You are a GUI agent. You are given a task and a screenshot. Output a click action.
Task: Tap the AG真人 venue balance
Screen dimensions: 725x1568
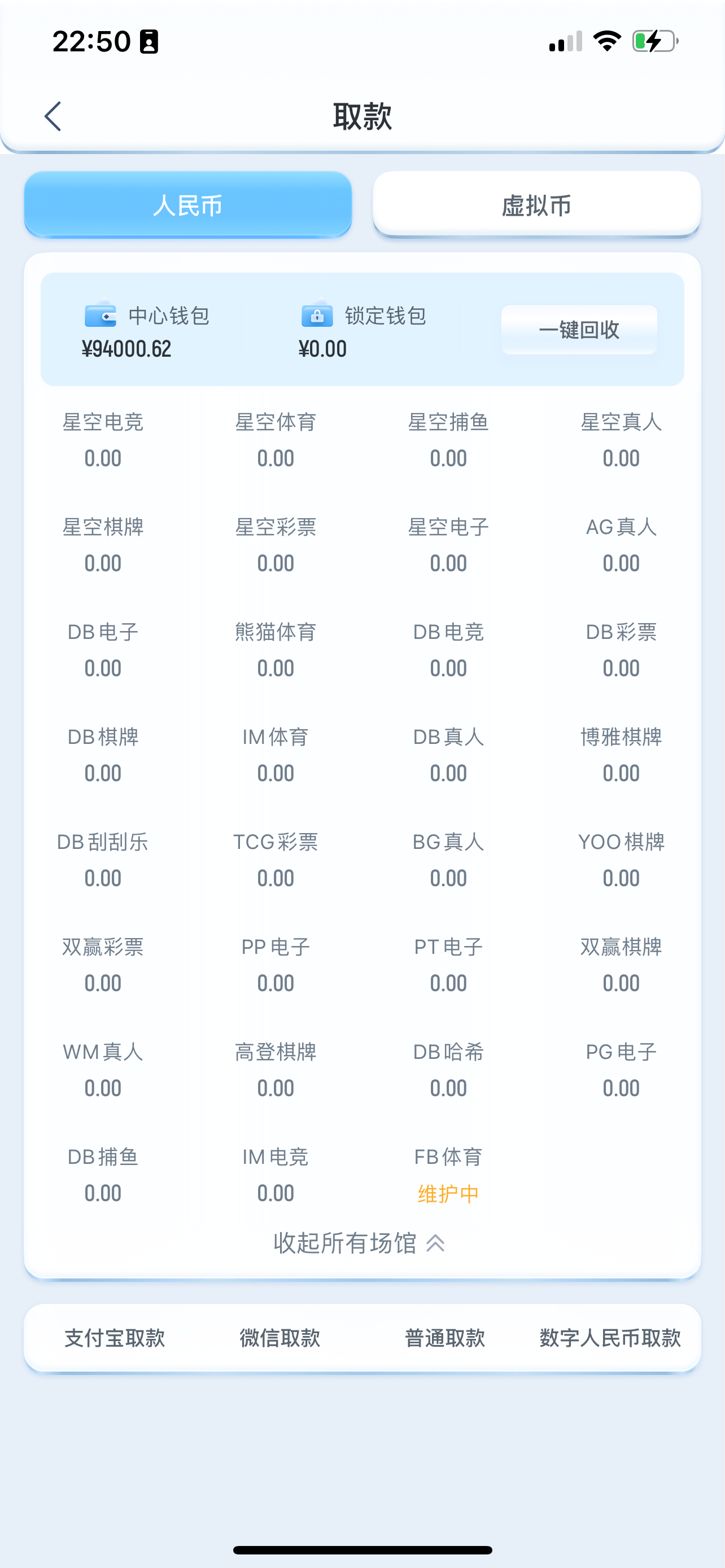pyautogui.click(x=621, y=563)
